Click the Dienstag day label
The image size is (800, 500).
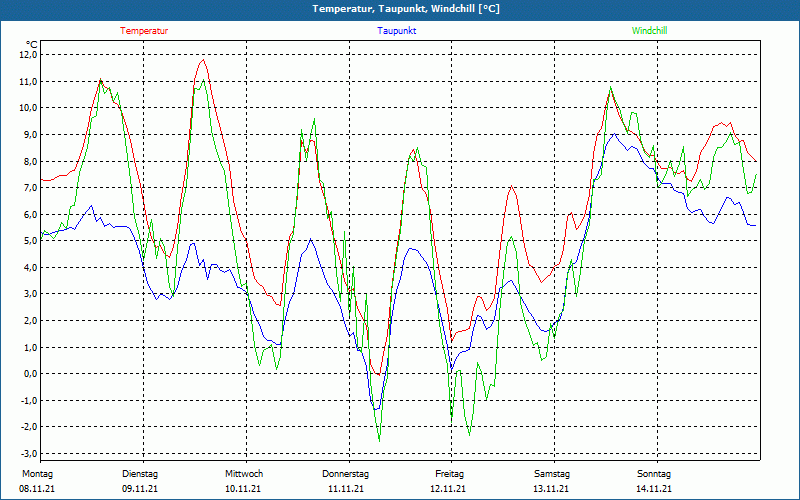[140, 474]
